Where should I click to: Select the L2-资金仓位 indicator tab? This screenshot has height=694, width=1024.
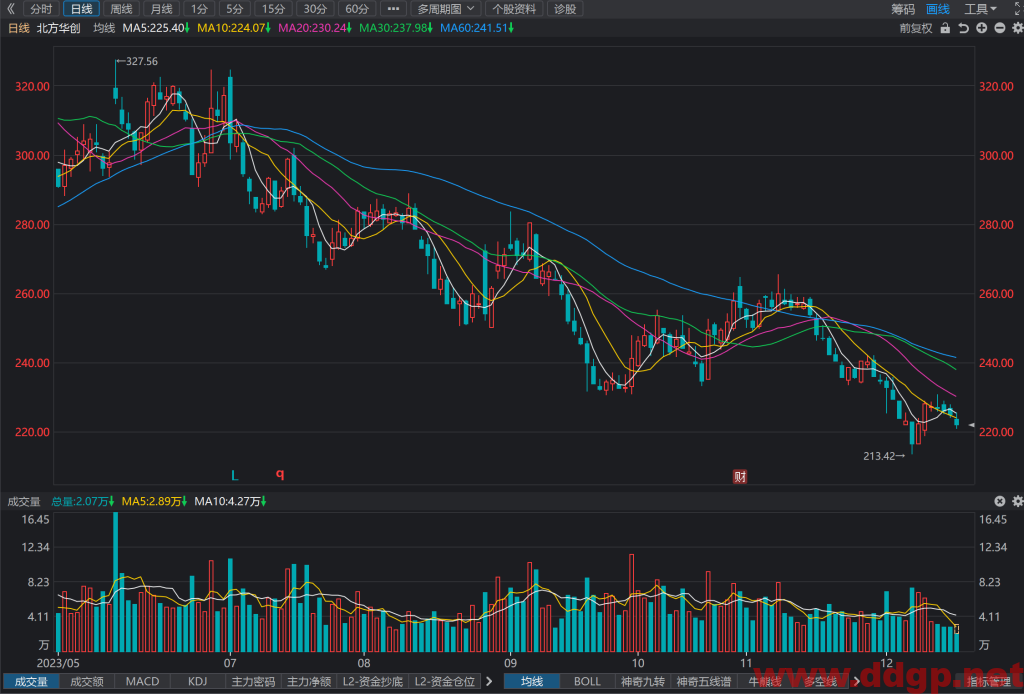click(x=445, y=681)
